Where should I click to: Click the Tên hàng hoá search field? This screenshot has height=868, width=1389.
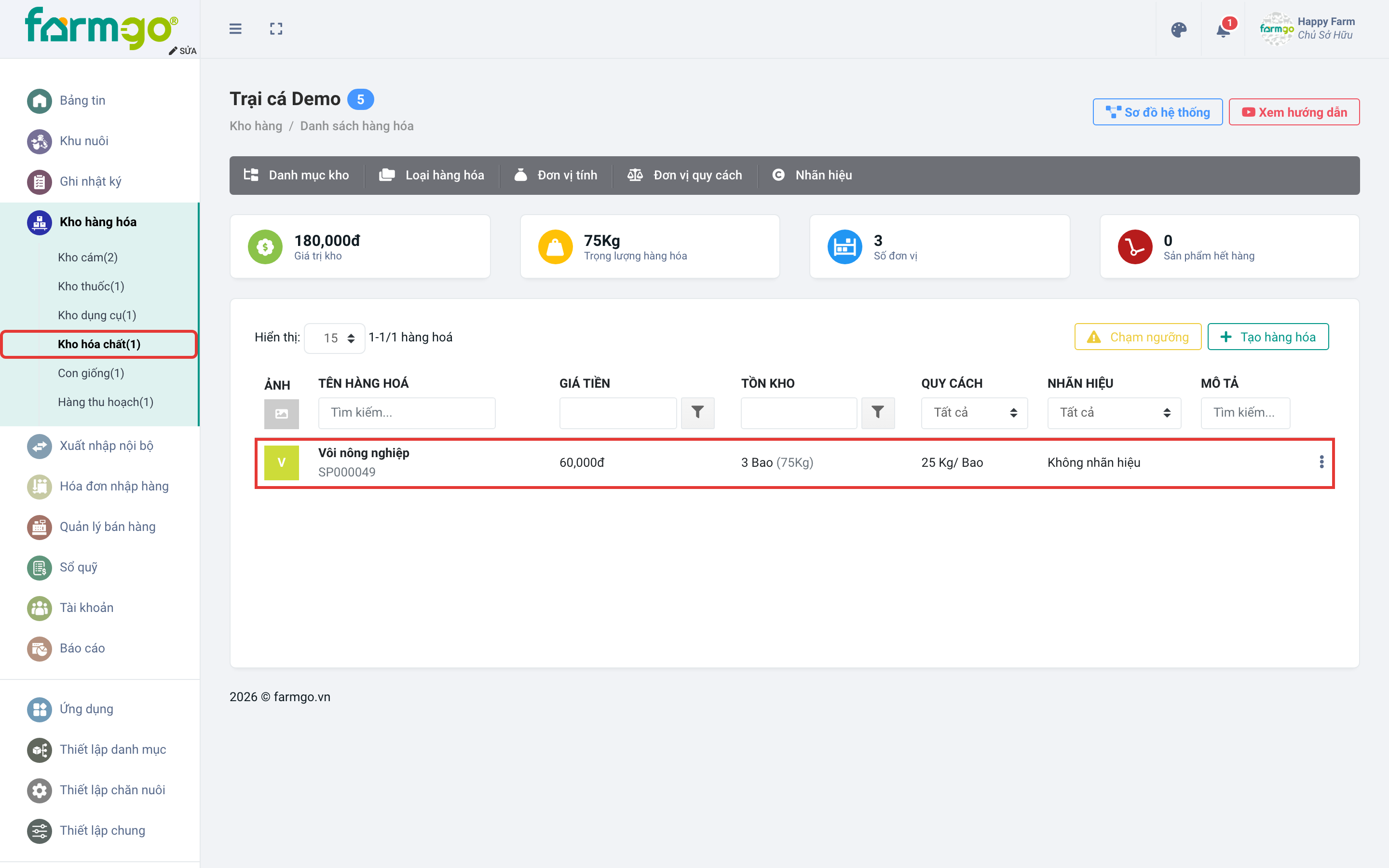click(407, 413)
